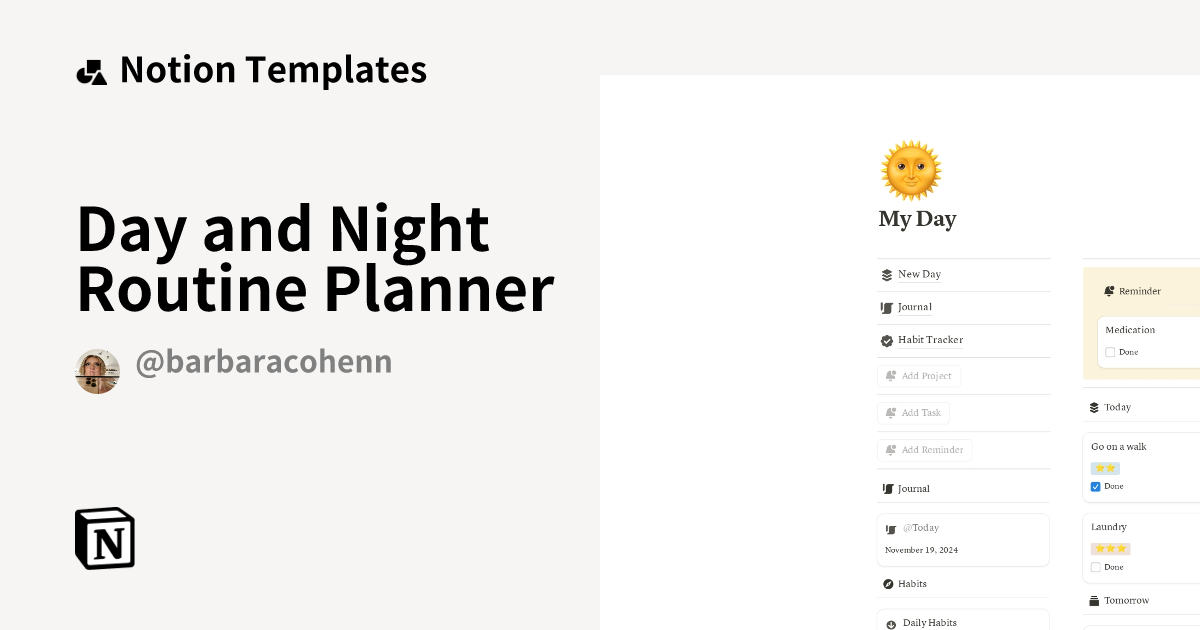Mark the Laundry task as Done
Screen dimensions: 1200x630
point(1095,567)
